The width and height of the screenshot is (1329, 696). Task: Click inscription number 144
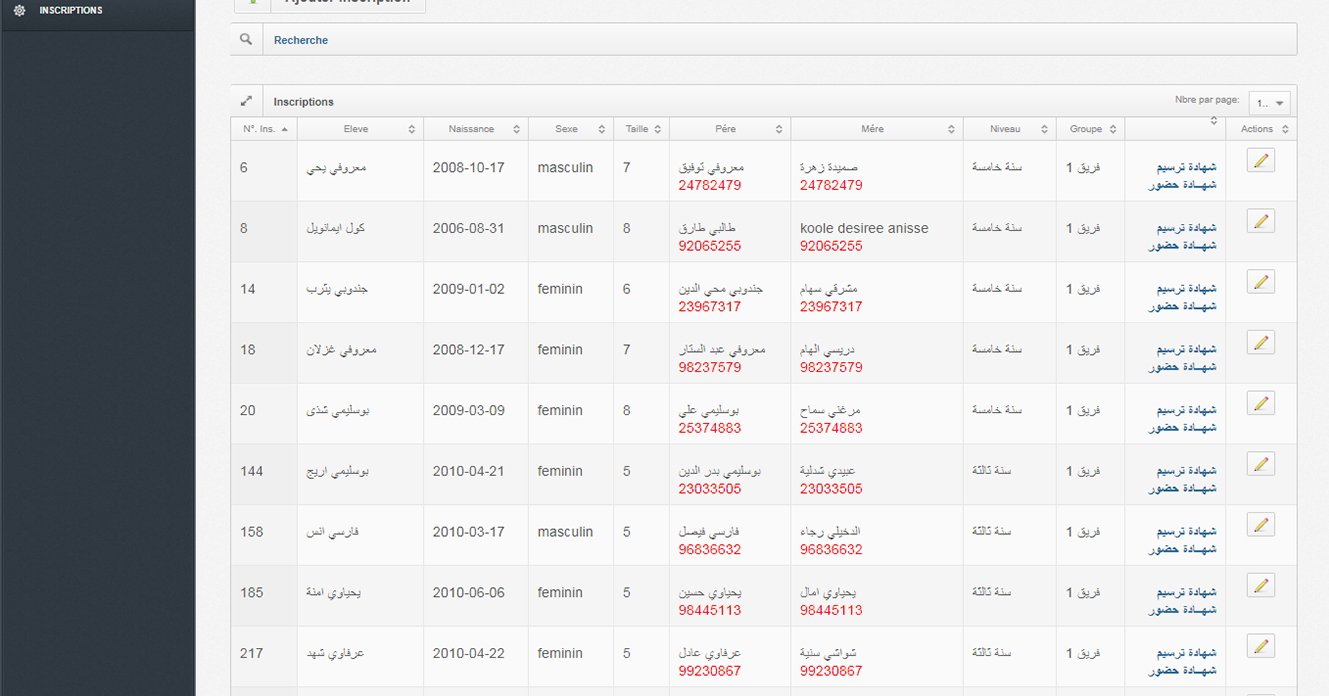click(252, 471)
